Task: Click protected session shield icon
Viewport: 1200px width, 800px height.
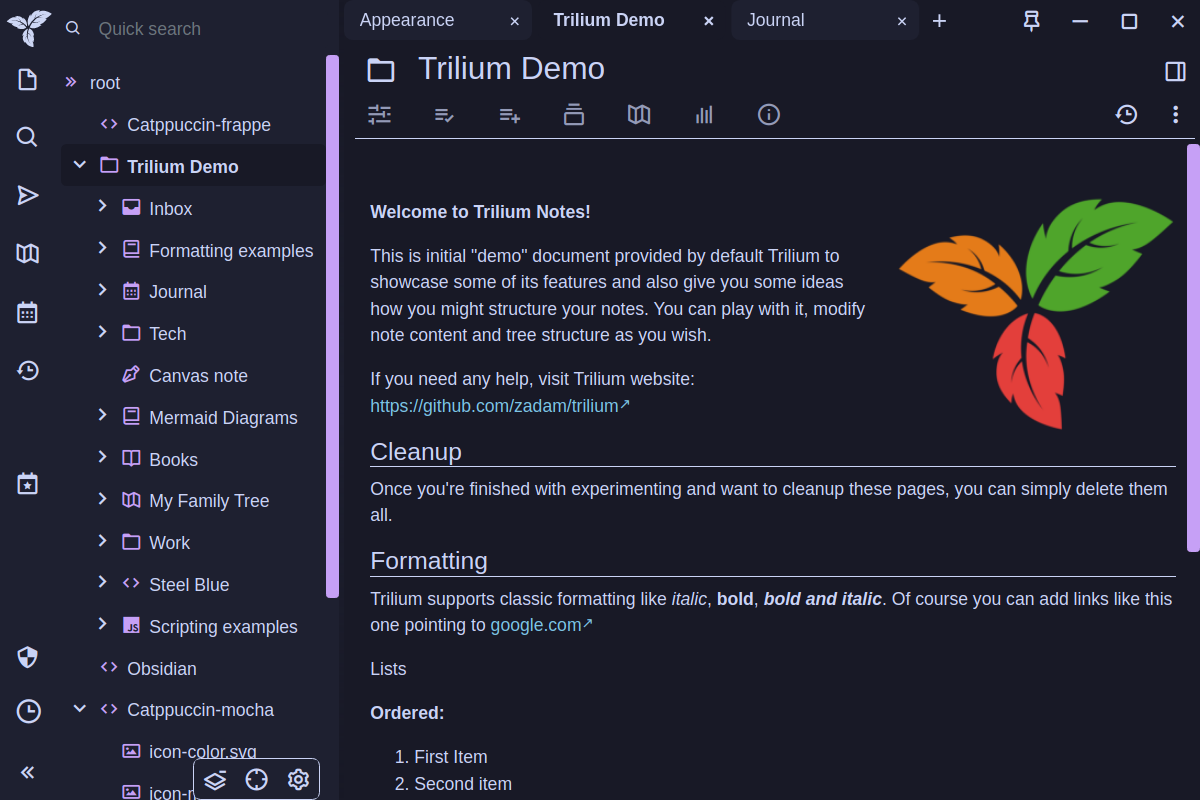Action: (x=28, y=657)
